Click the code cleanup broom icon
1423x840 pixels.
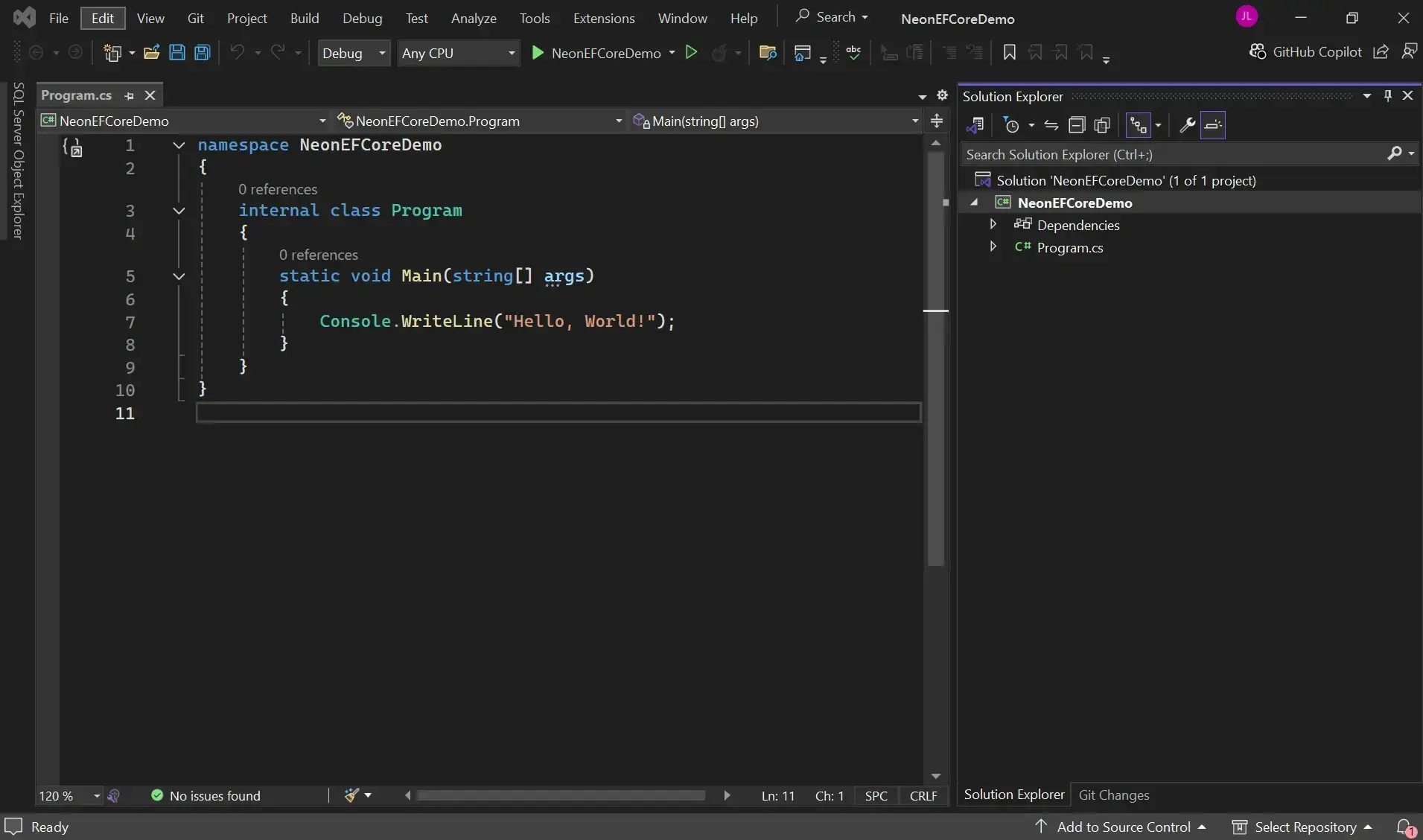(352, 795)
